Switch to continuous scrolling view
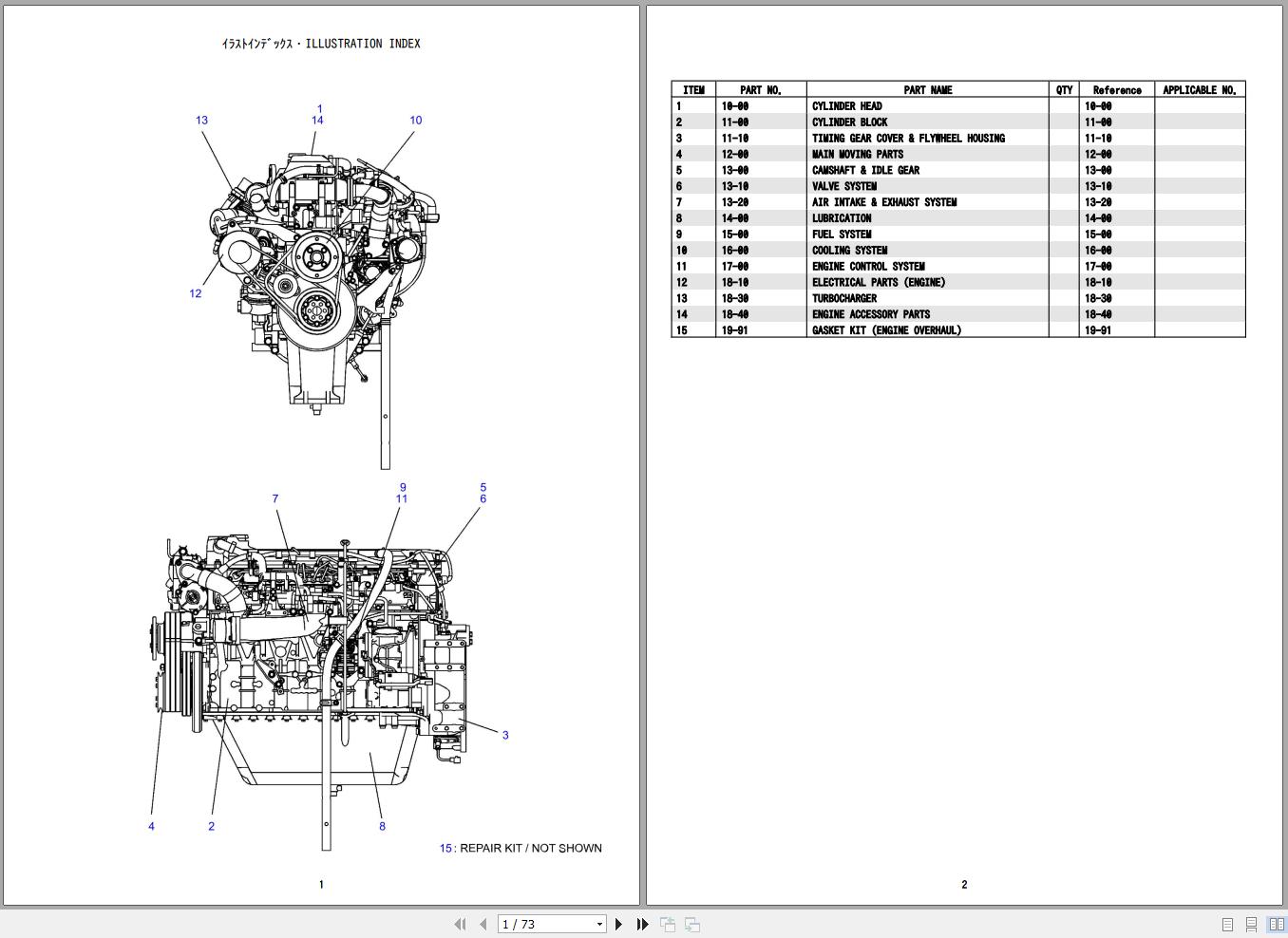This screenshot has width=1288, height=938. (x=1251, y=924)
